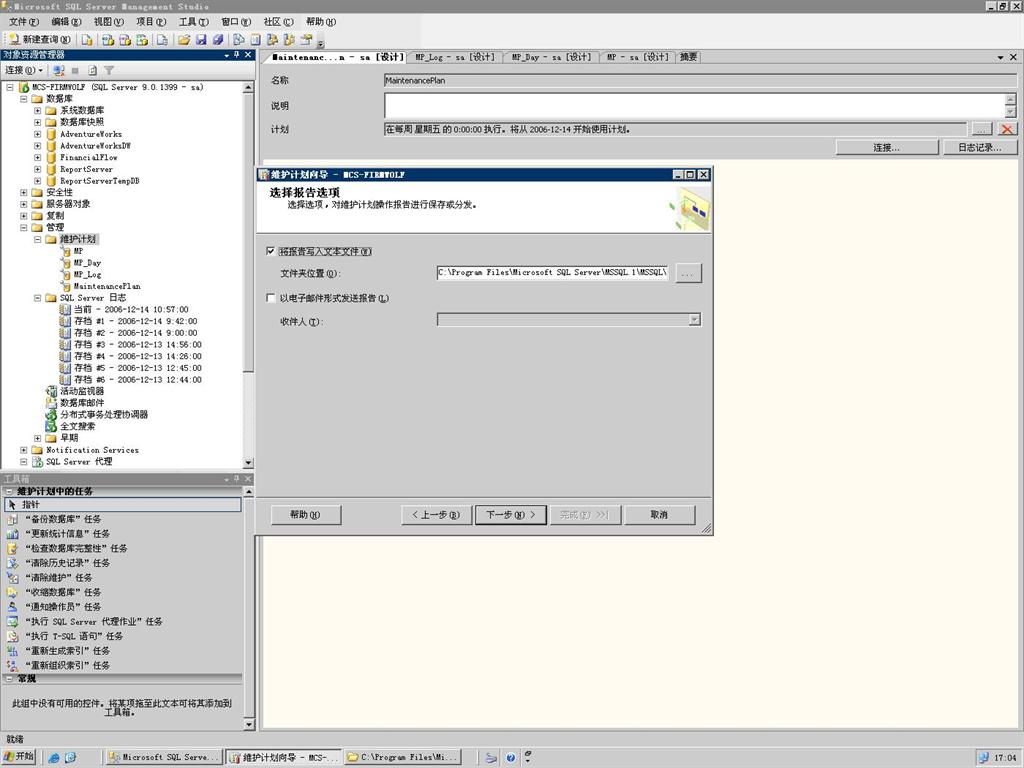The image size is (1024, 768).
Task: Click the Open File folder icon in toolbar
Action: pyautogui.click(x=184, y=40)
